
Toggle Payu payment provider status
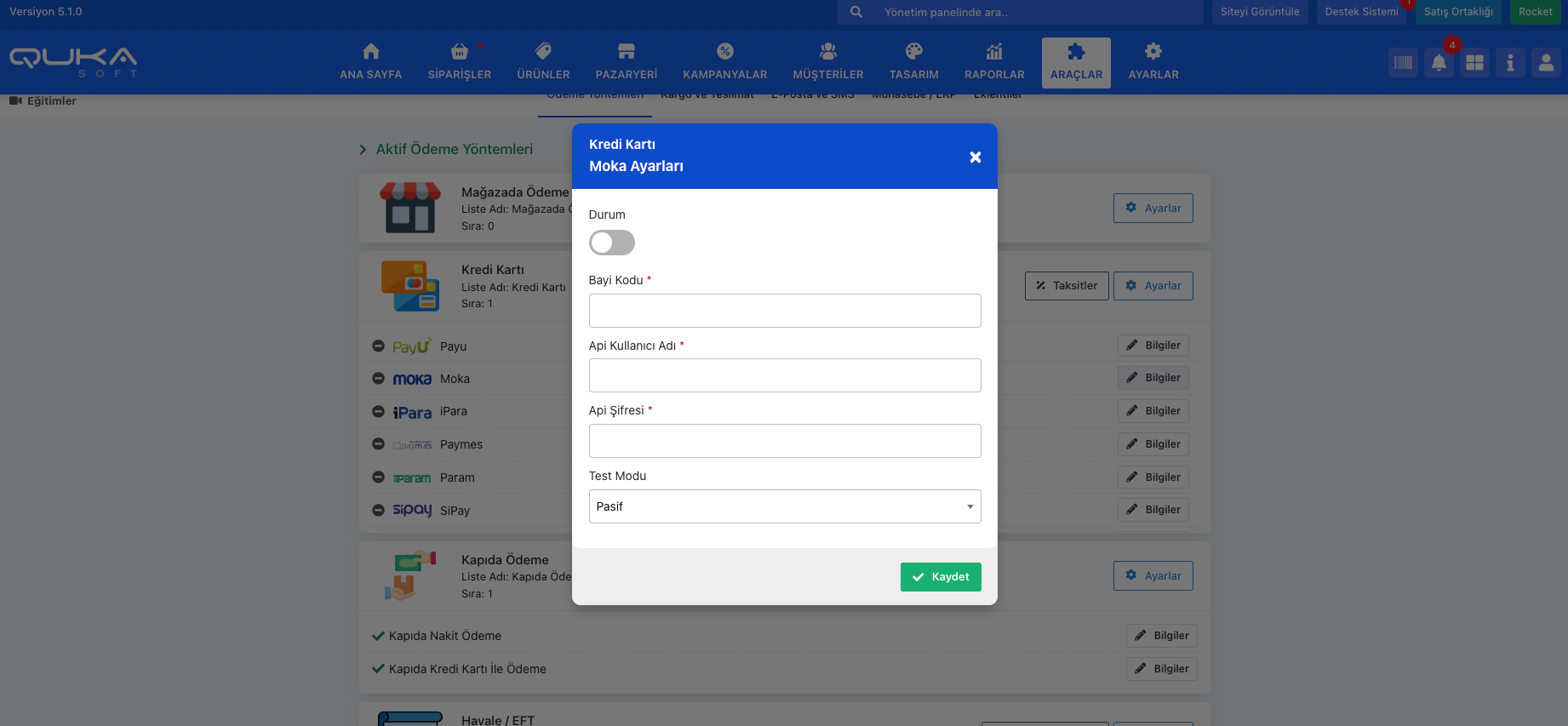click(378, 346)
